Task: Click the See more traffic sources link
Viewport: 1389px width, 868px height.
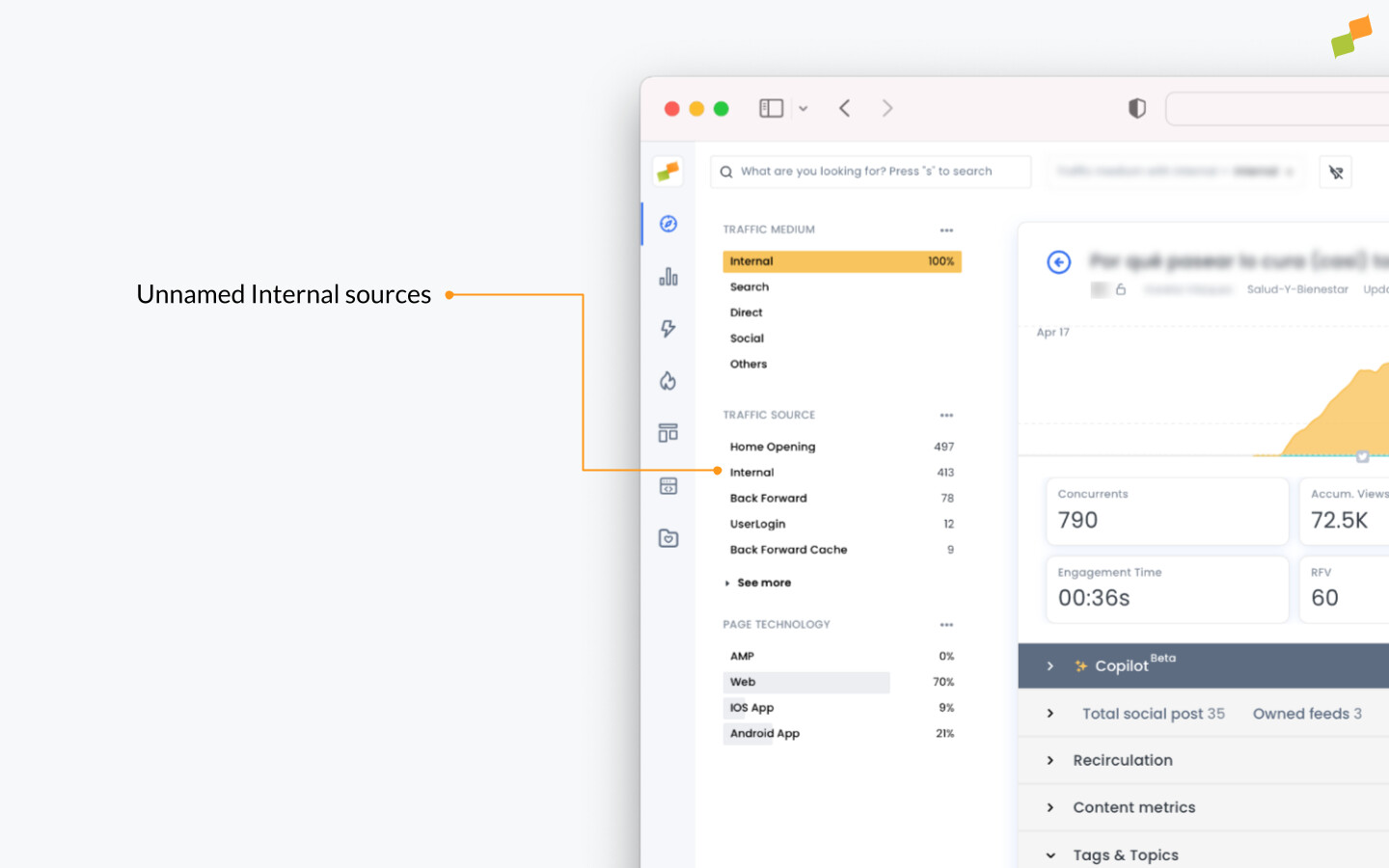Action: tap(763, 583)
